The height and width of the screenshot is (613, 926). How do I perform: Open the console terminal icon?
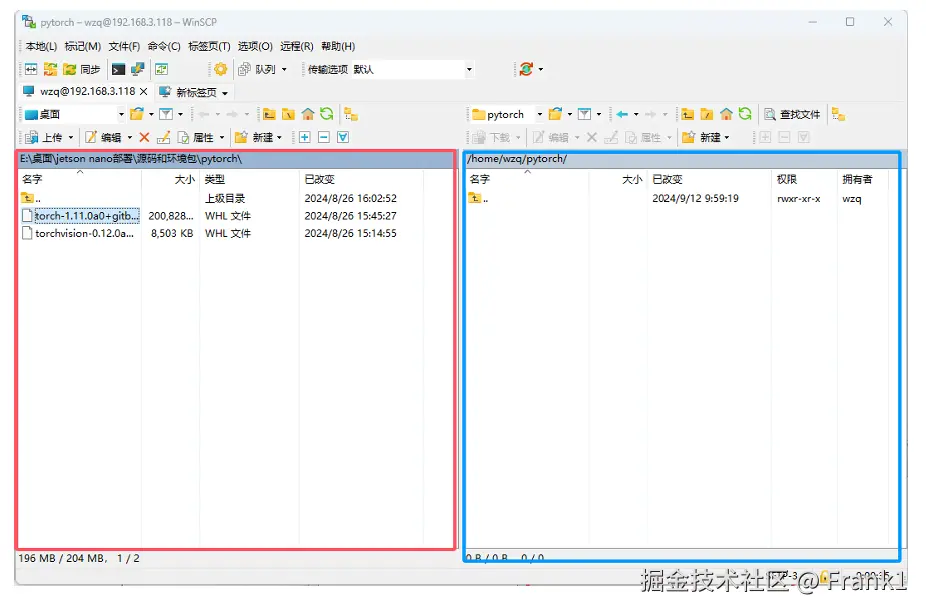tap(119, 70)
